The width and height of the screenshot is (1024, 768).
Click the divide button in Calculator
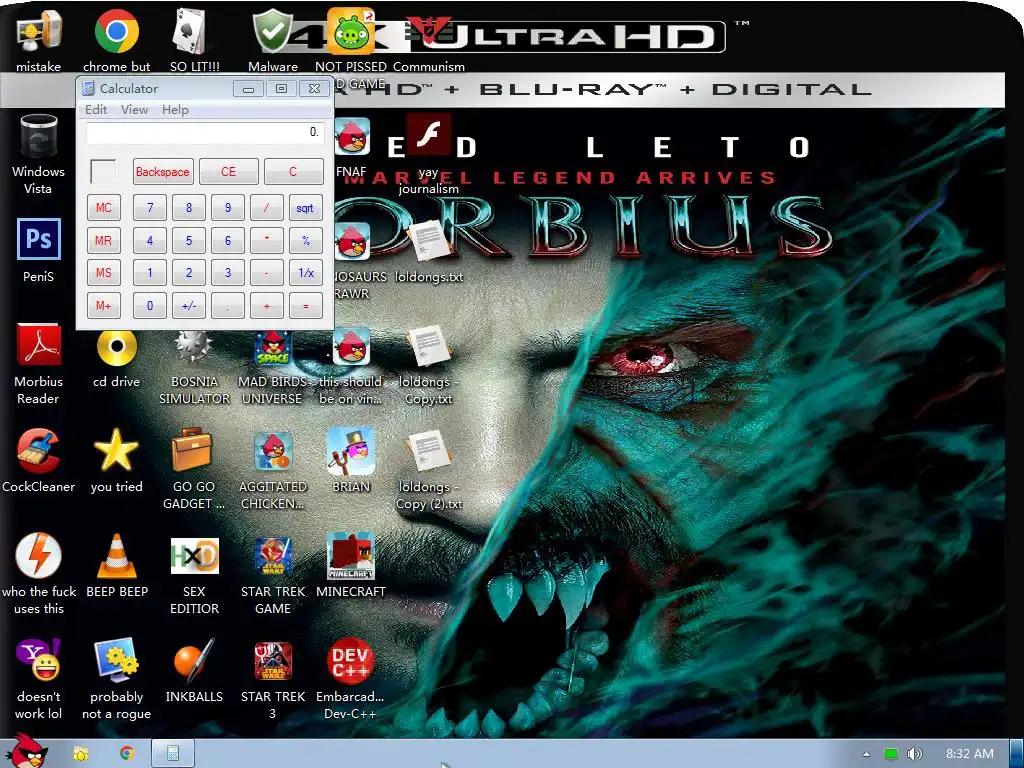point(266,208)
